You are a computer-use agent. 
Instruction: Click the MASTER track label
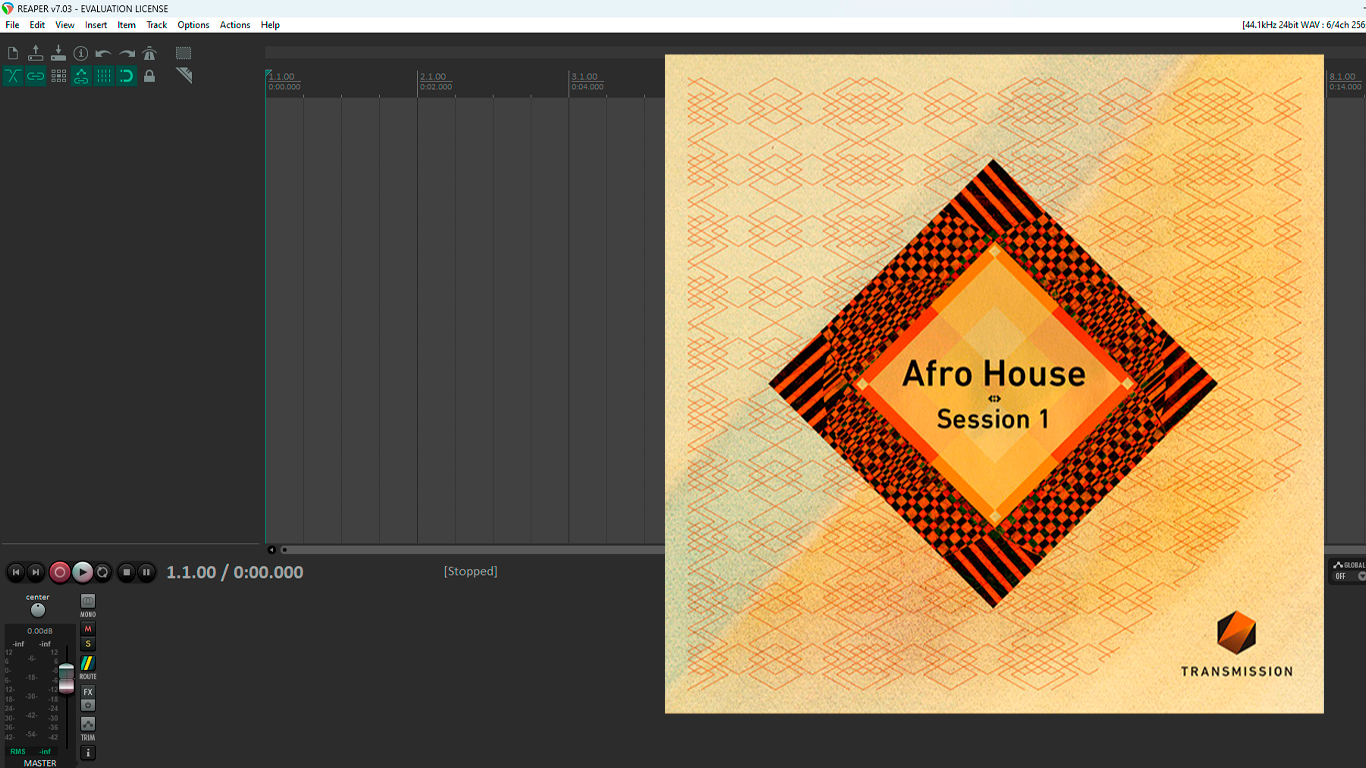point(40,763)
